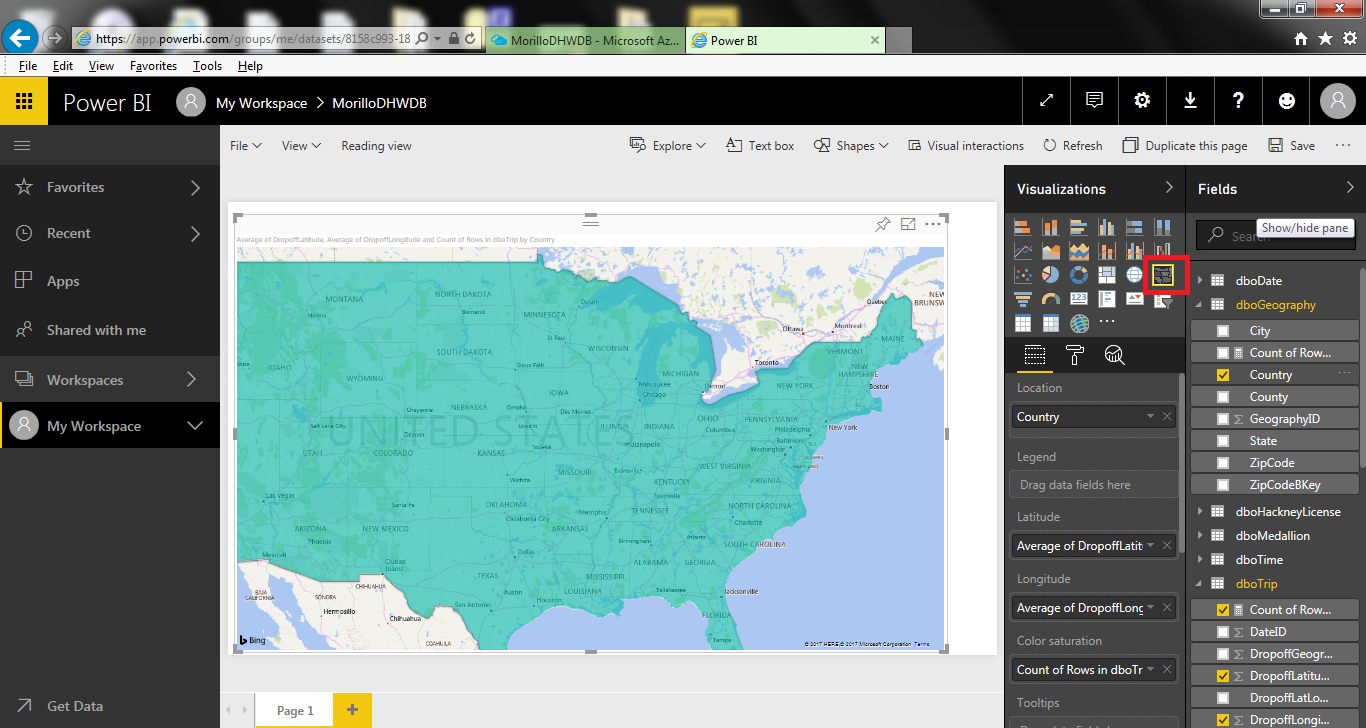Viewport: 1366px width, 728px height.
Task: Select the gauge visualization
Action: [x=1051, y=299]
